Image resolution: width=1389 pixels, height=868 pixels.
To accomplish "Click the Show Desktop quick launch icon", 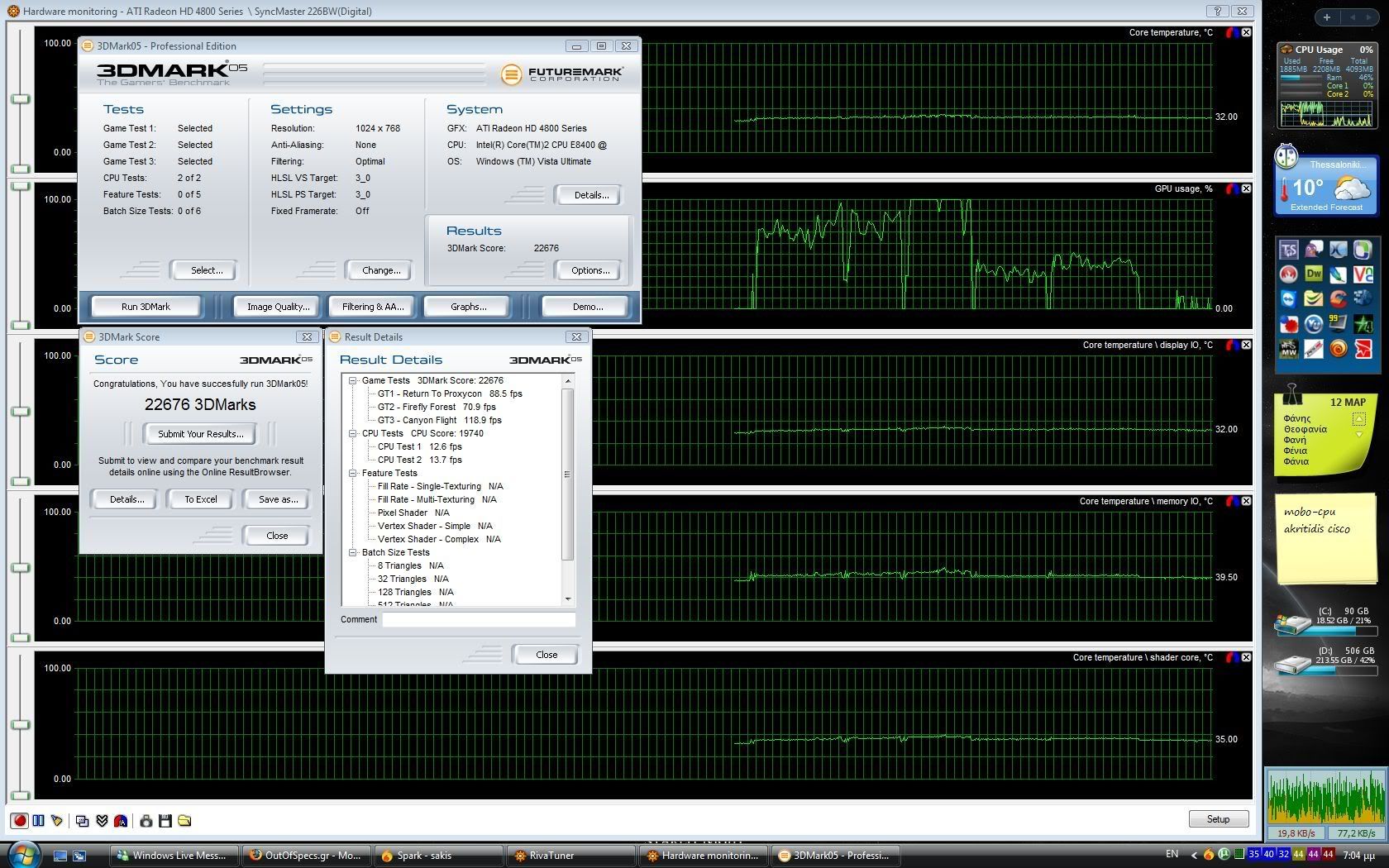I will (60, 856).
